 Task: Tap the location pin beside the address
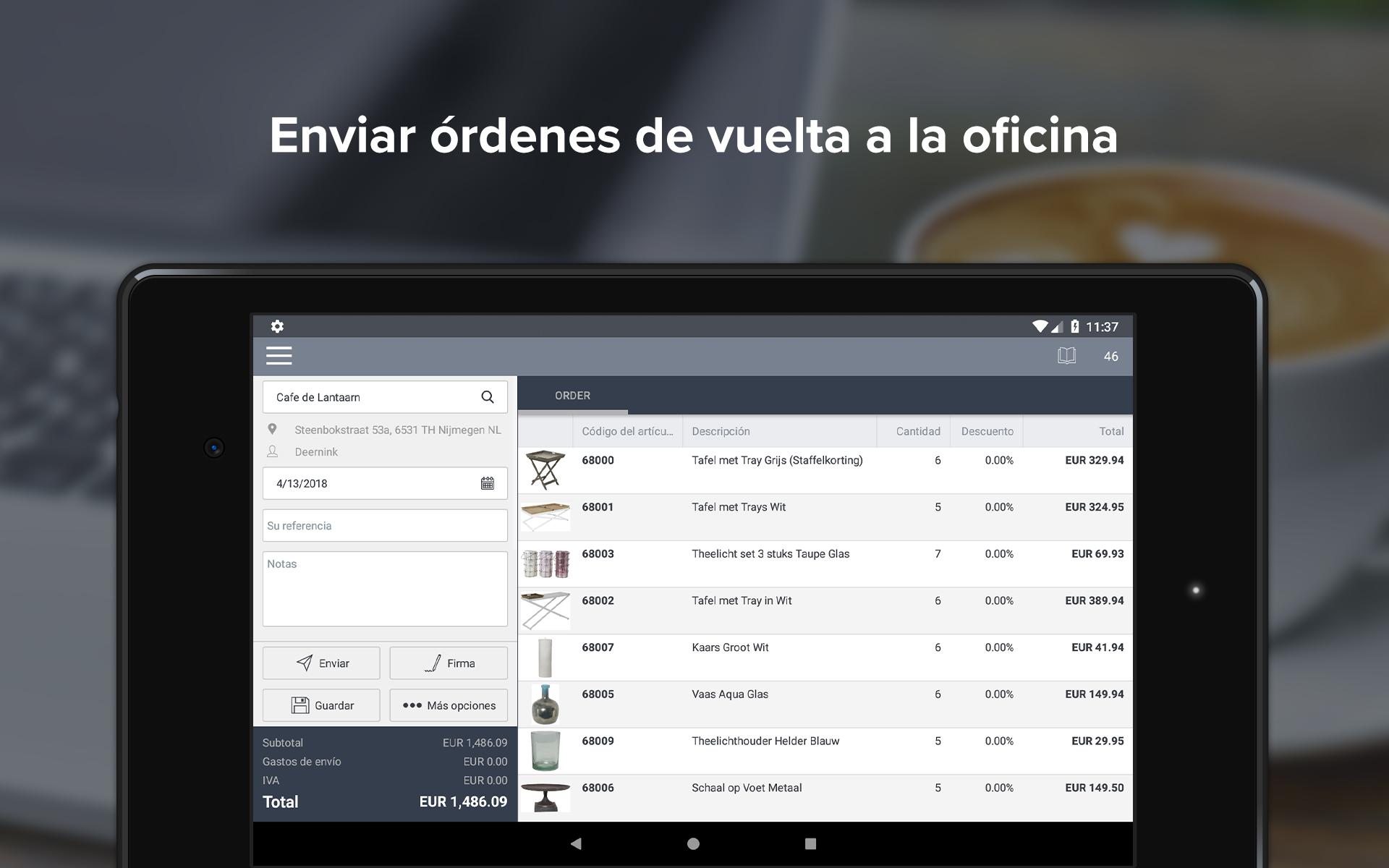272,429
